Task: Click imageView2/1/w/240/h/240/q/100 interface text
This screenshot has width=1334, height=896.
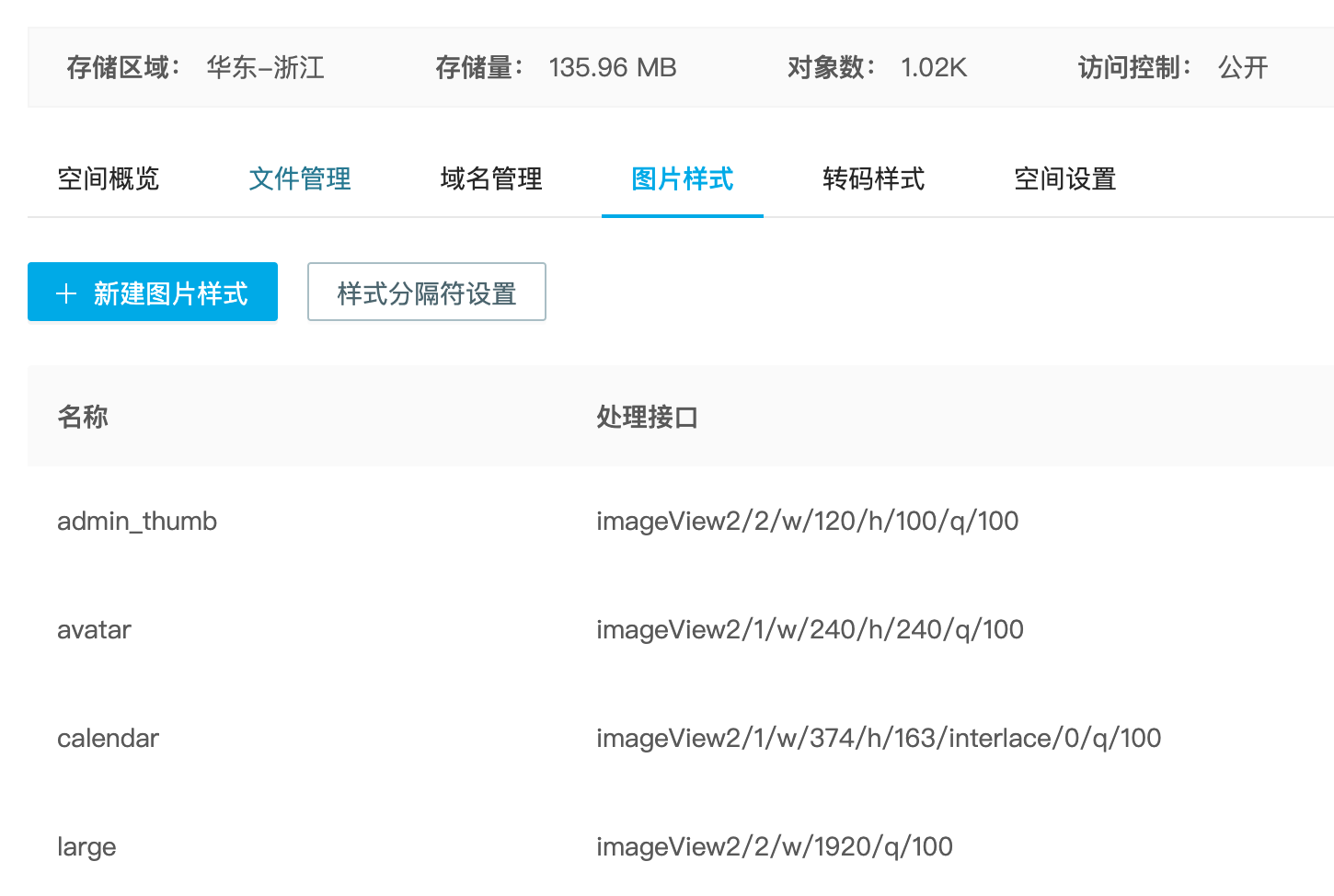Action: tap(810, 630)
